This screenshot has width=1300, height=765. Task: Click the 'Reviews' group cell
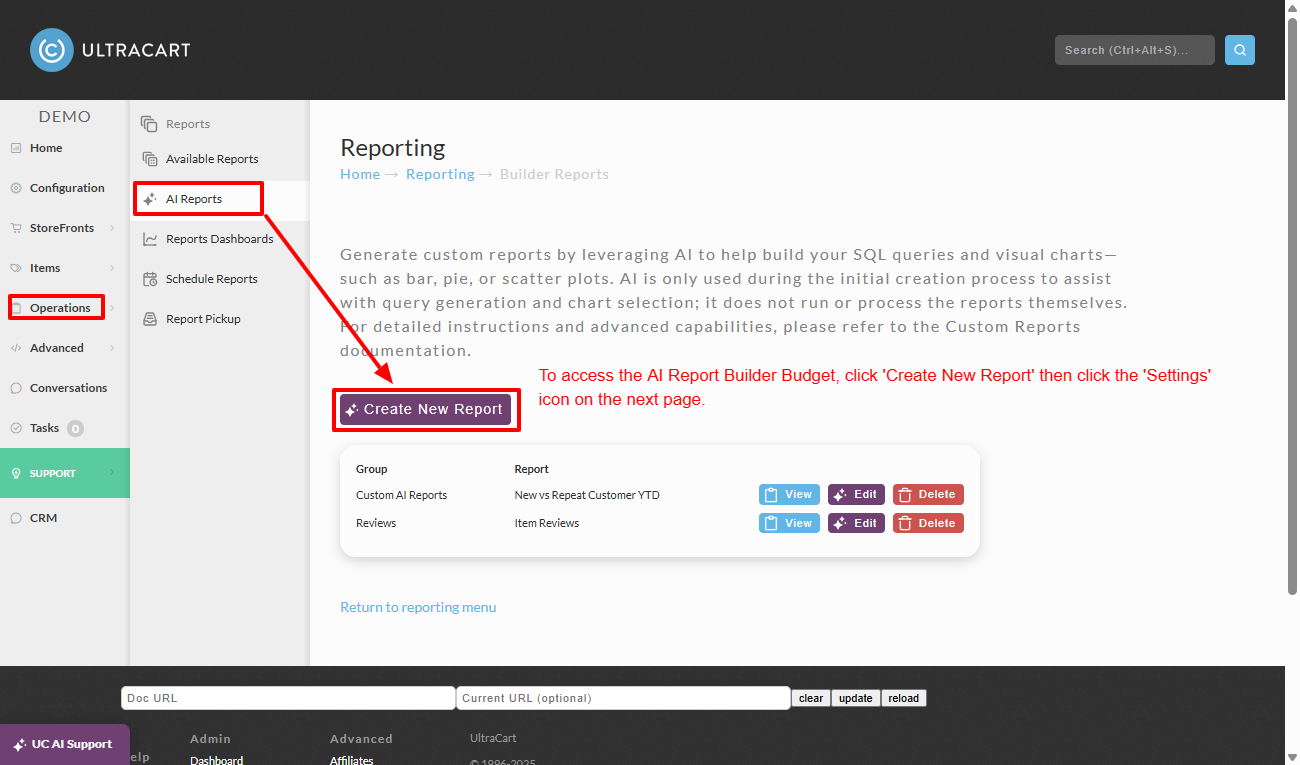[376, 523]
